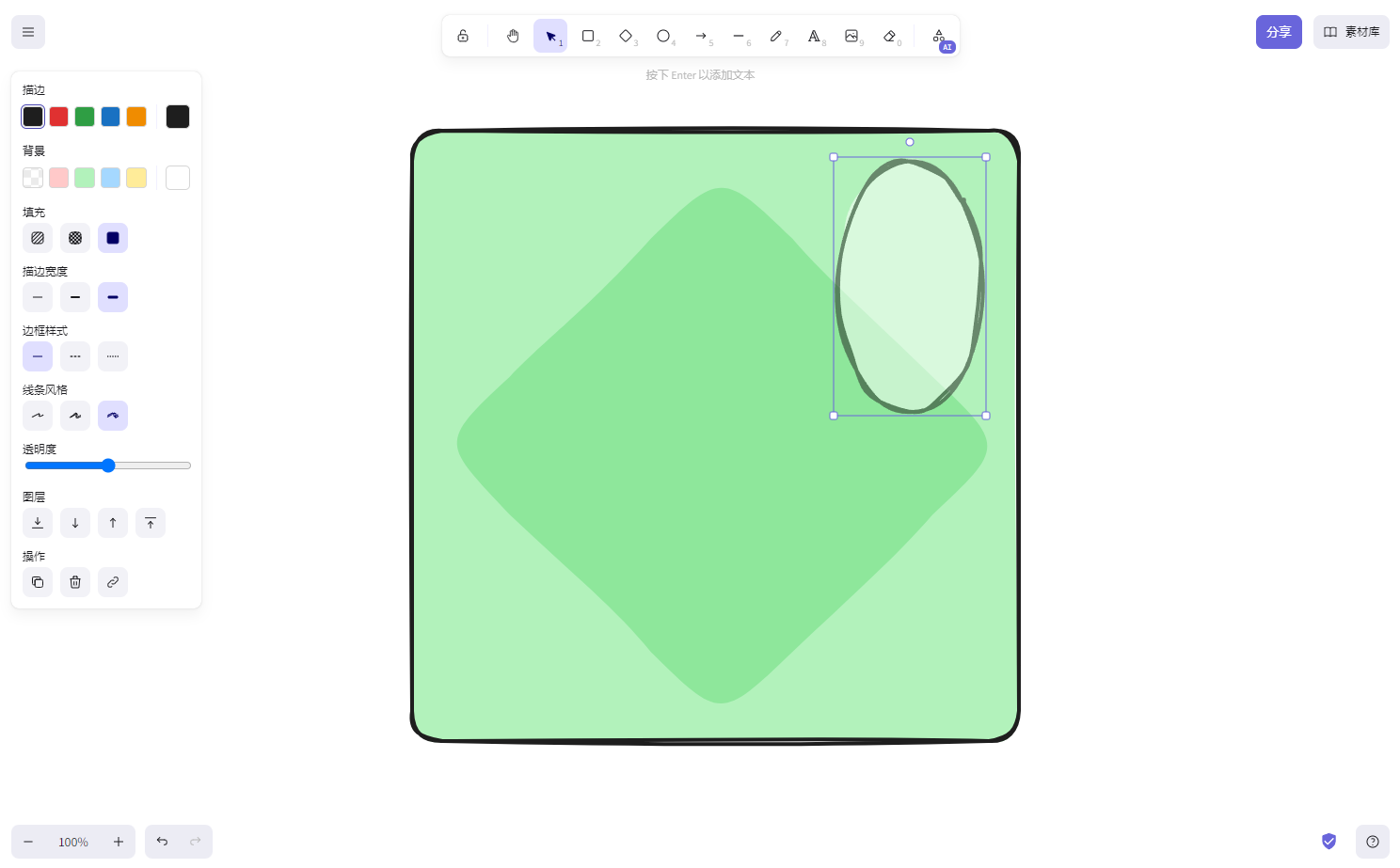The height and width of the screenshot is (868, 1400).
Task: Set bold stroke width
Action: [75, 297]
